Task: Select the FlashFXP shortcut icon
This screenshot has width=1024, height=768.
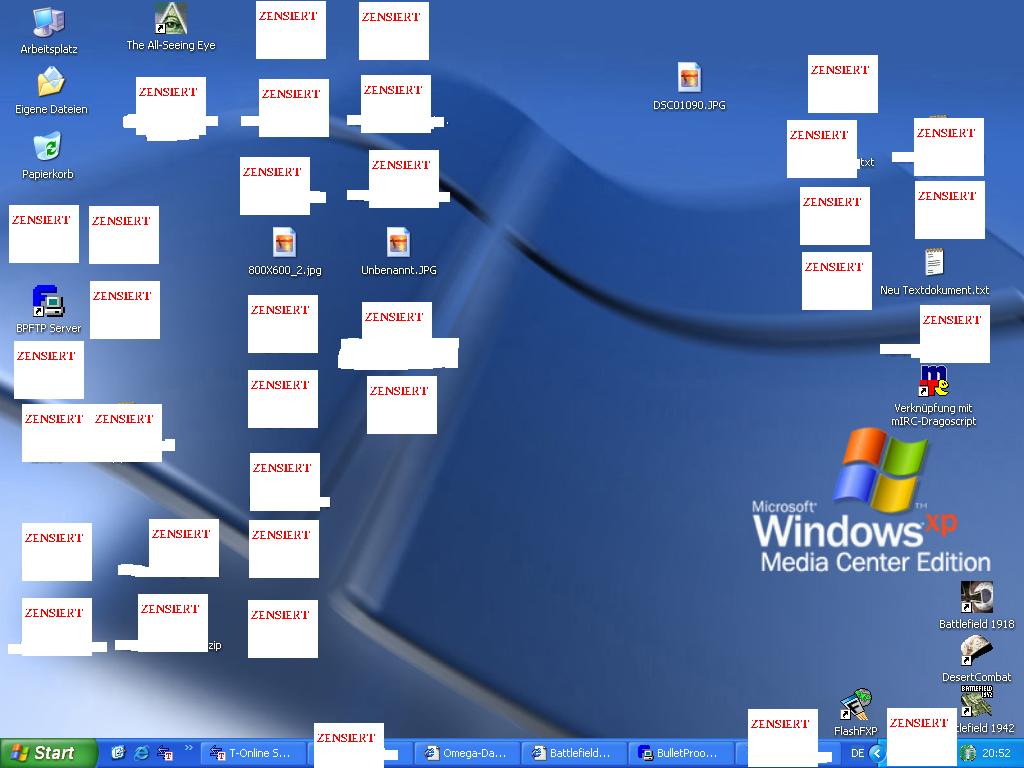Action: pos(856,704)
